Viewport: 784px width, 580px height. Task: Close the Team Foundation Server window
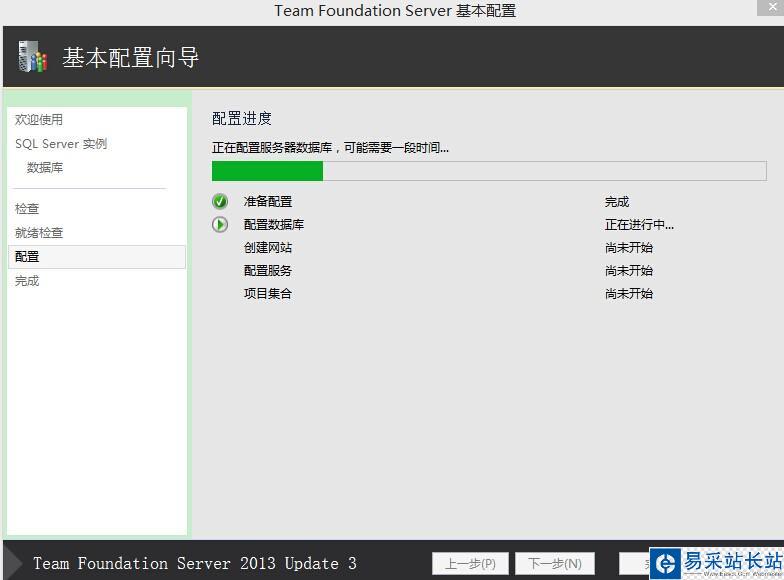[x=771, y=8]
